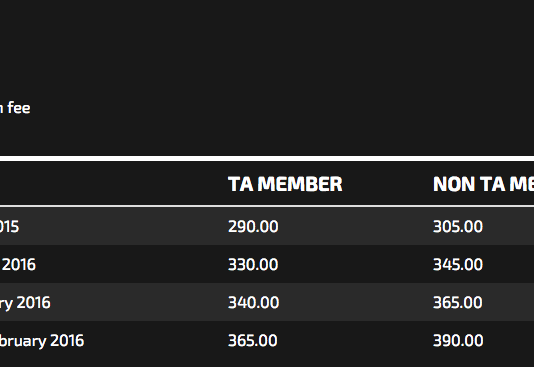The height and width of the screenshot is (367, 534).
Task: Click the second row's 2016 date cell
Action: click(18, 265)
